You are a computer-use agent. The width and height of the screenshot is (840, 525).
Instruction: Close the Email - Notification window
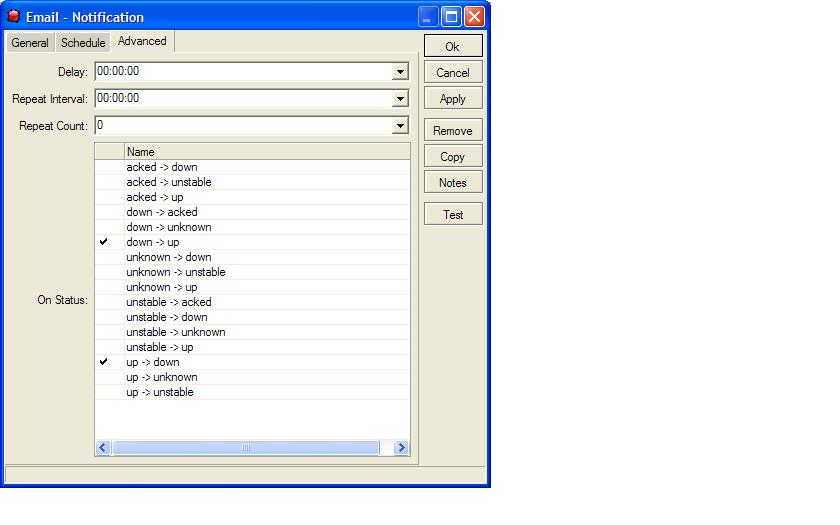tap(474, 17)
